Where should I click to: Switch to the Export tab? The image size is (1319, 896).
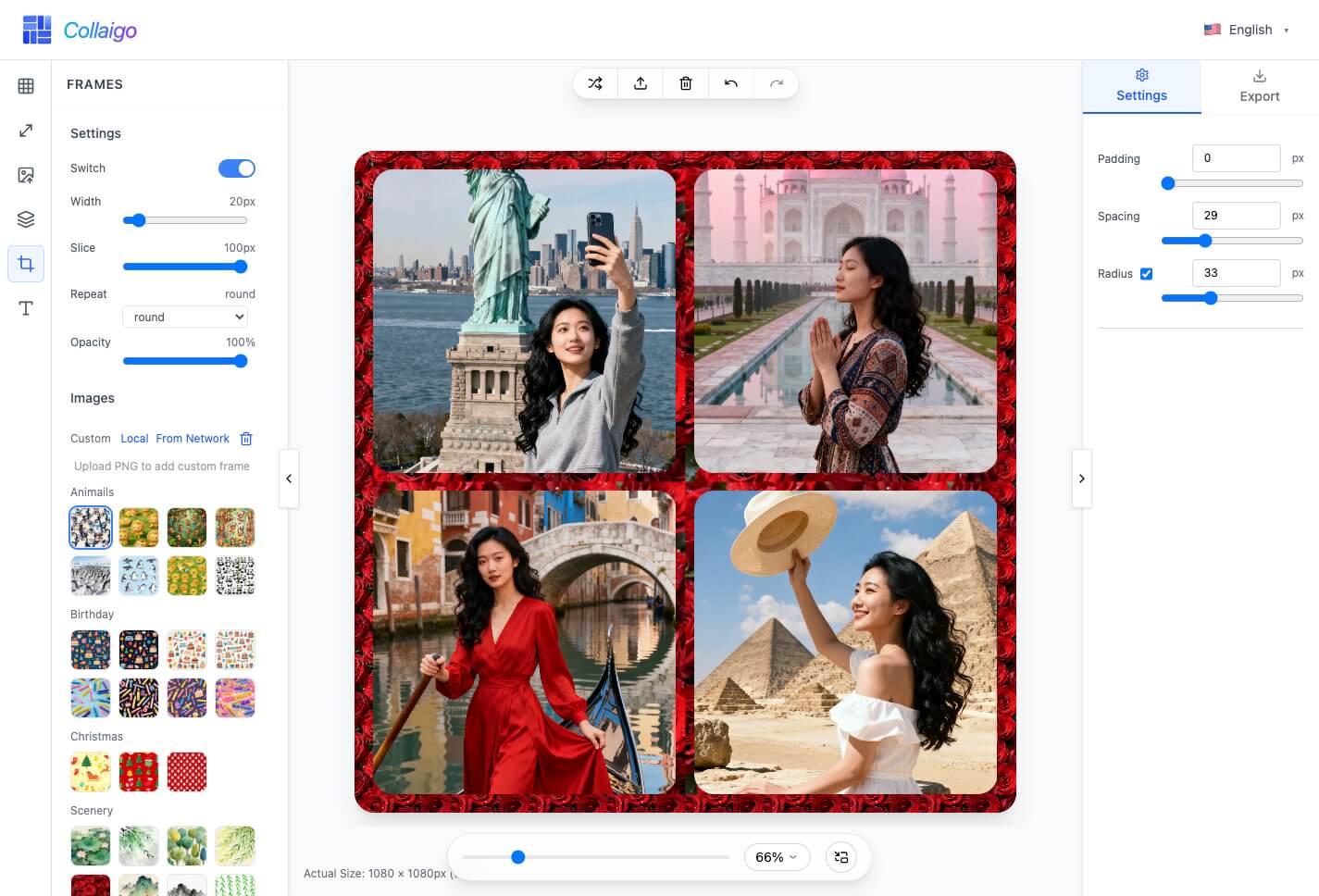1259,86
